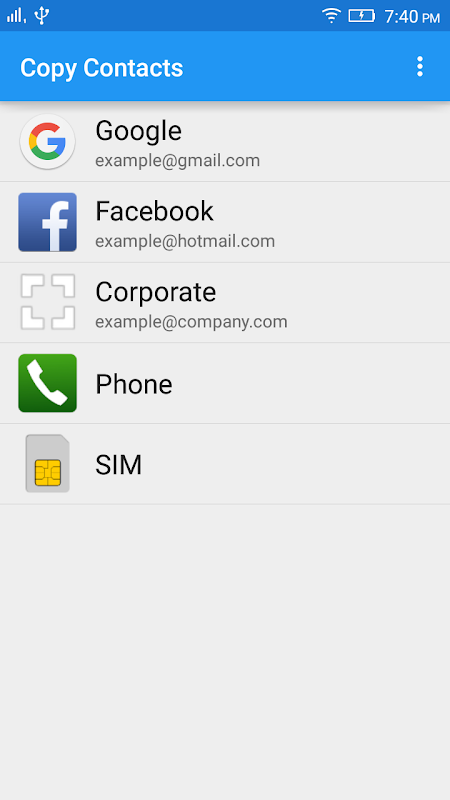Tap the example@company.com address
Image resolution: width=450 pixels, height=800 pixels.
[191, 322]
